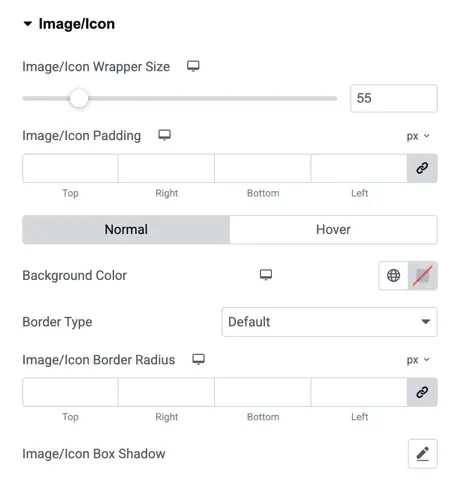Switch to the Hover tab

coord(333,230)
